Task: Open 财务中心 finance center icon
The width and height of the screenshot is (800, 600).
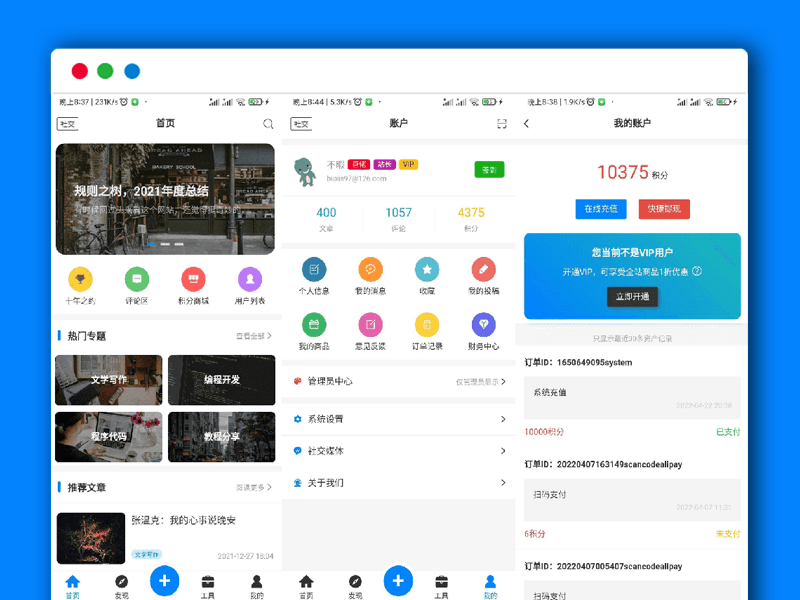Action: [483, 324]
